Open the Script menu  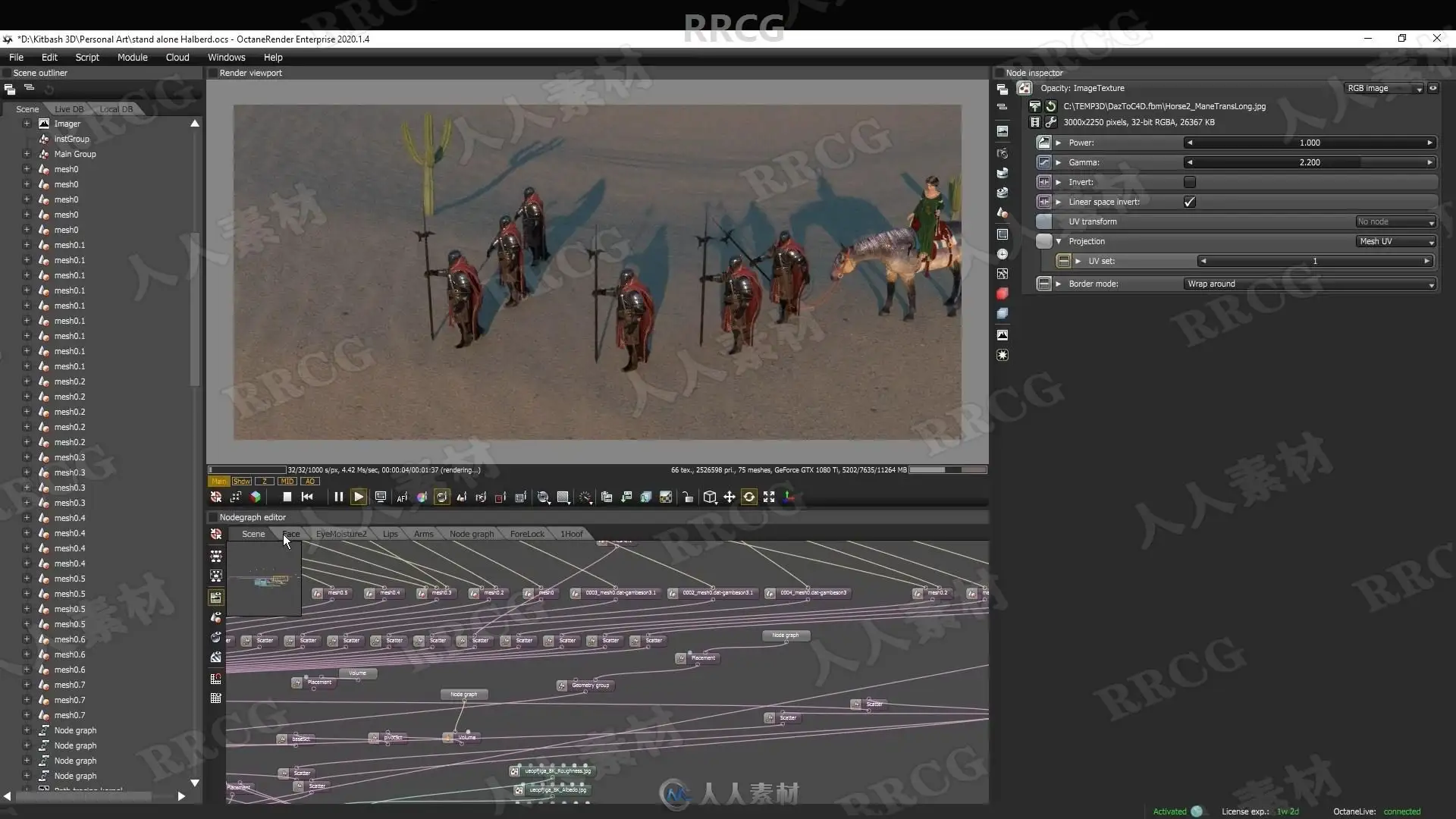pos(87,58)
